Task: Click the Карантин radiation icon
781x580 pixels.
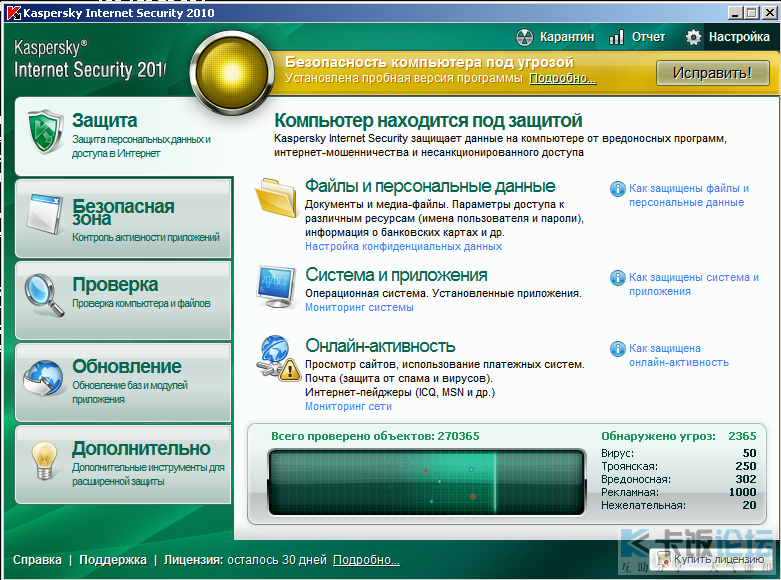Action: [524, 37]
